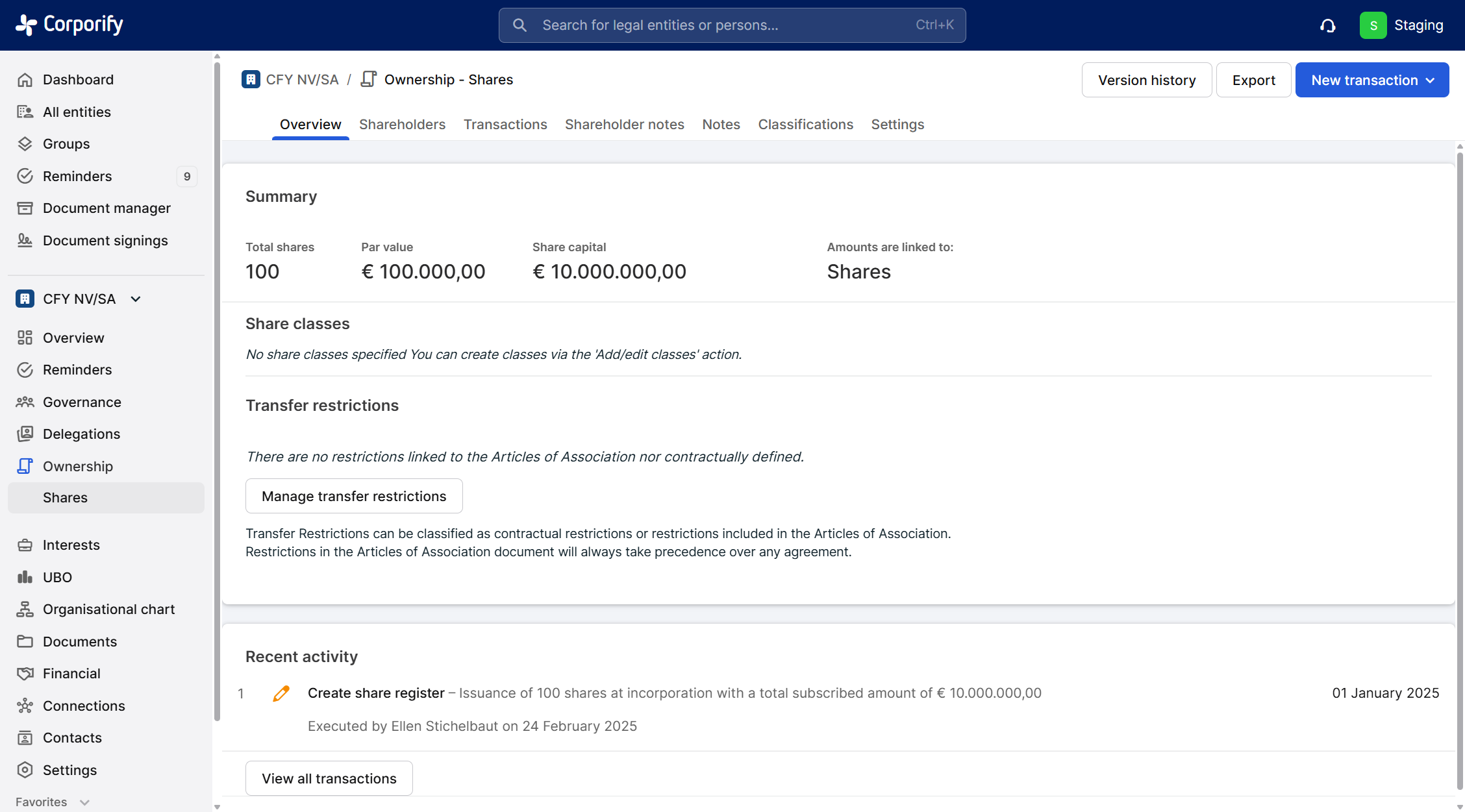
Task: Click the Corporify logo
Action: [69, 25]
